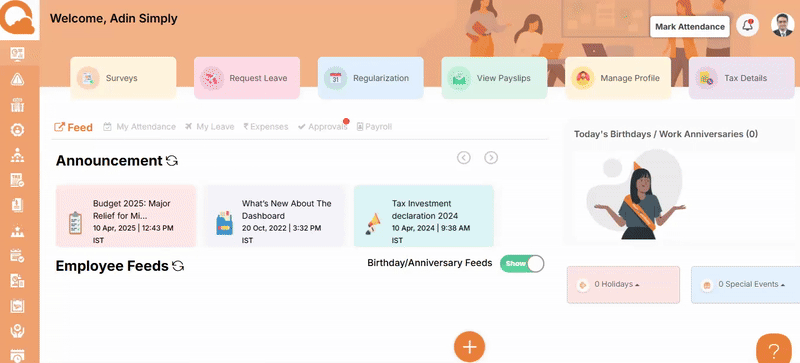This screenshot has width=800, height=363.
Task: Open the Request Leave shortcut
Action: pyautogui.click(x=247, y=78)
